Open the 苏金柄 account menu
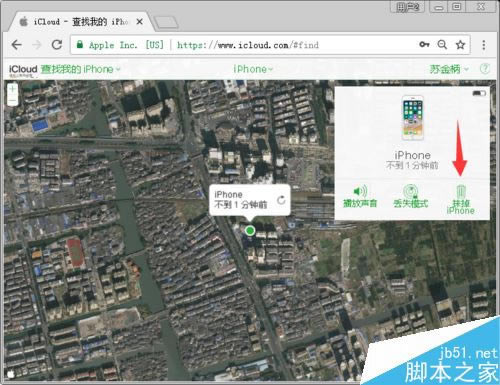Screen dimensions: 500x385 [x=449, y=69]
